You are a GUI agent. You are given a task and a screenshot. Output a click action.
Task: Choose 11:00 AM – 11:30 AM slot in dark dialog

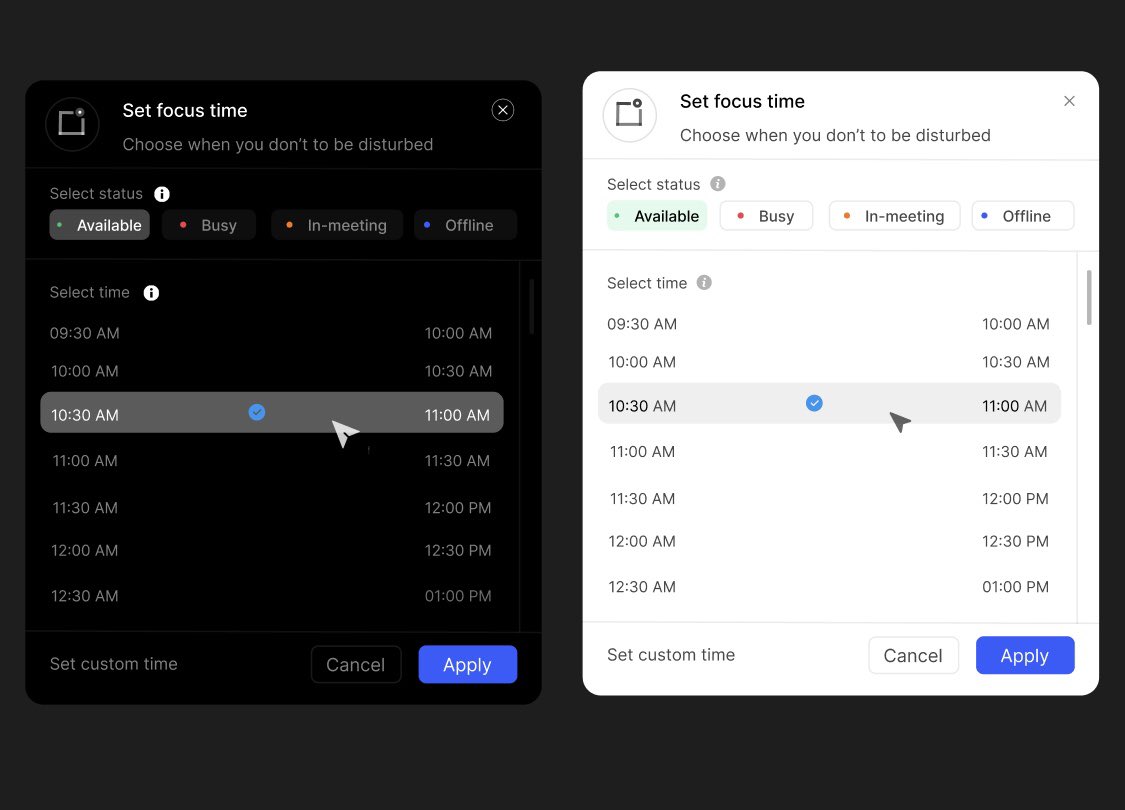pyautogui.click(x=271, y=461)
